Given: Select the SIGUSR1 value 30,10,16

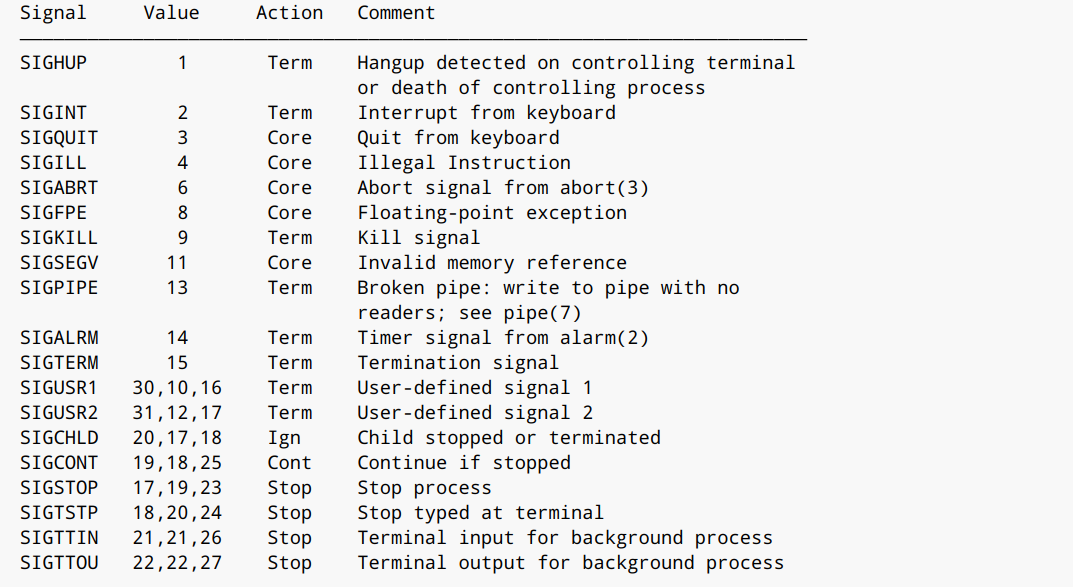Looking at the screenshot, I should 177,388.
